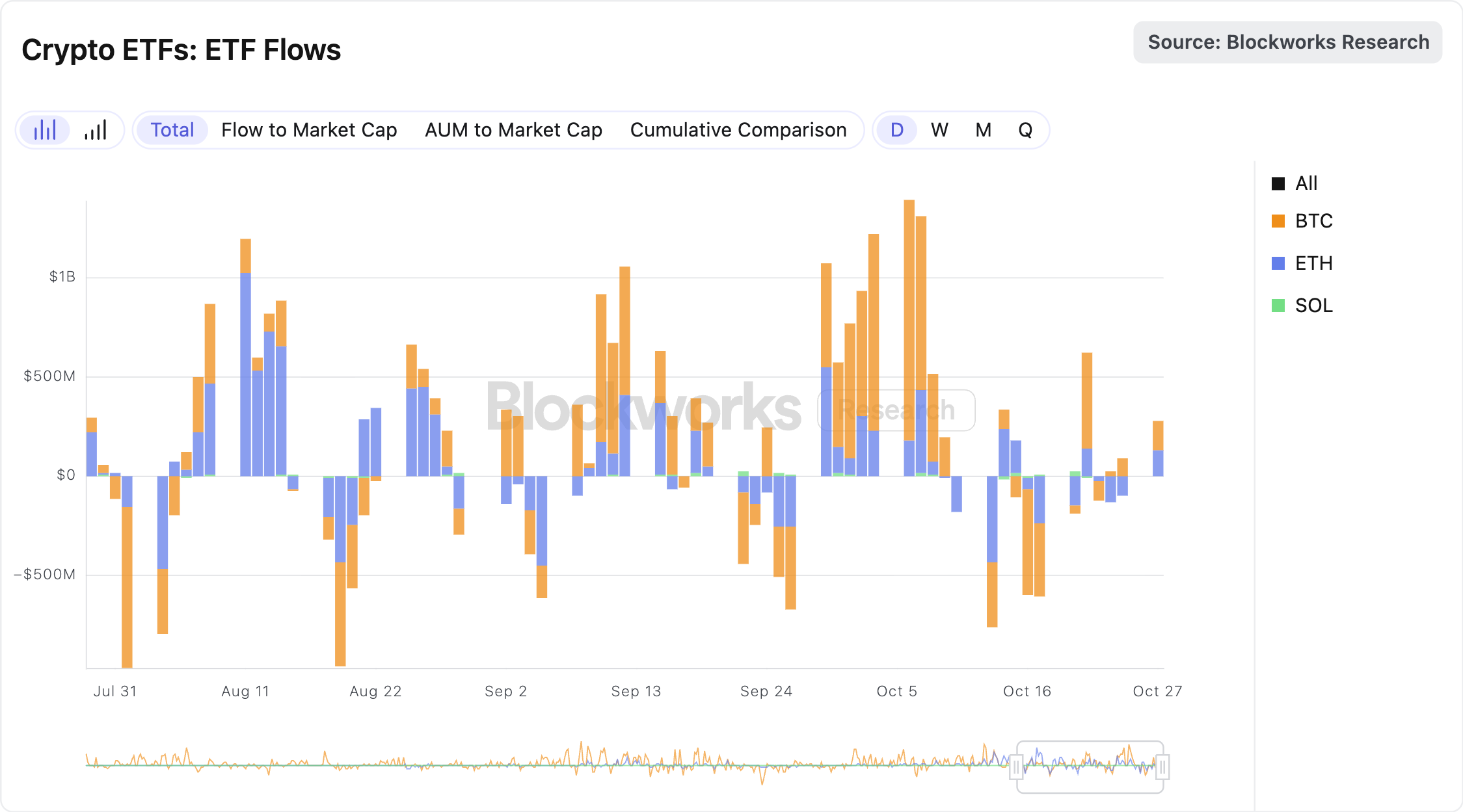The height and width of the screenshot is (812, 1463).
Task: Open AUM to Market Cap view
Action: click(x=513, y=130)
